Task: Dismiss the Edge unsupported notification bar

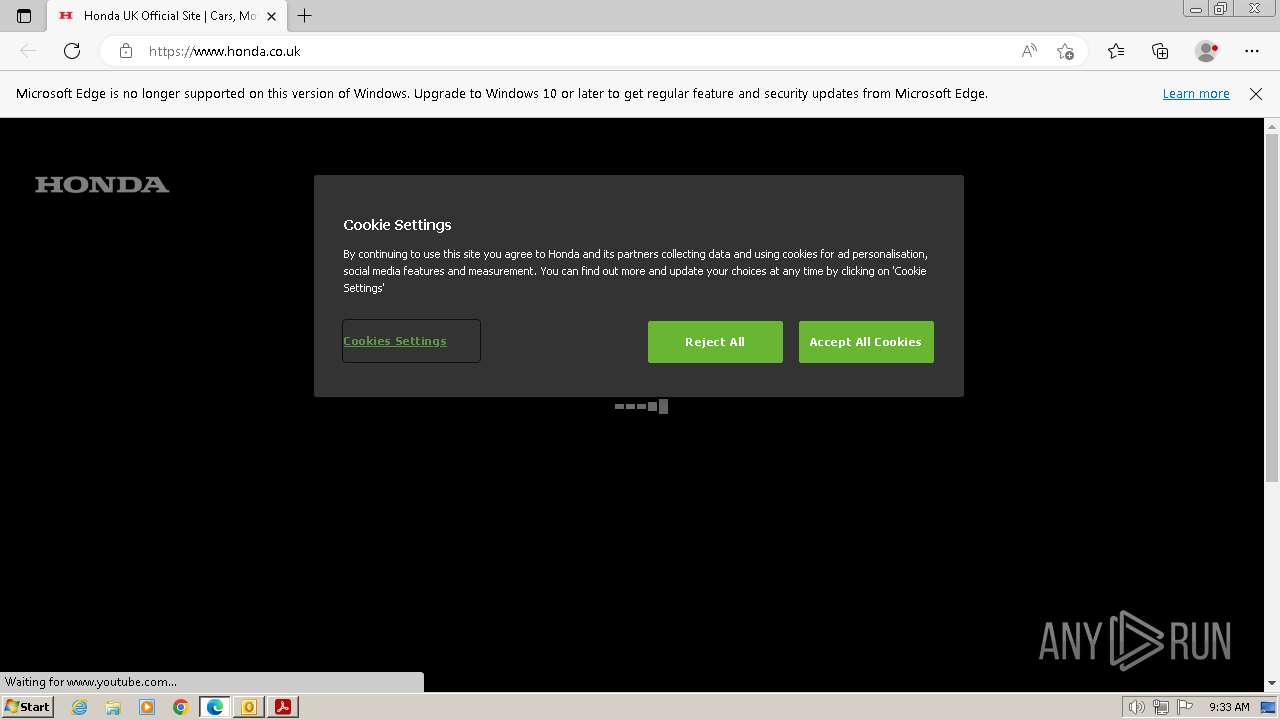Action: click(x=1256, y=94)
